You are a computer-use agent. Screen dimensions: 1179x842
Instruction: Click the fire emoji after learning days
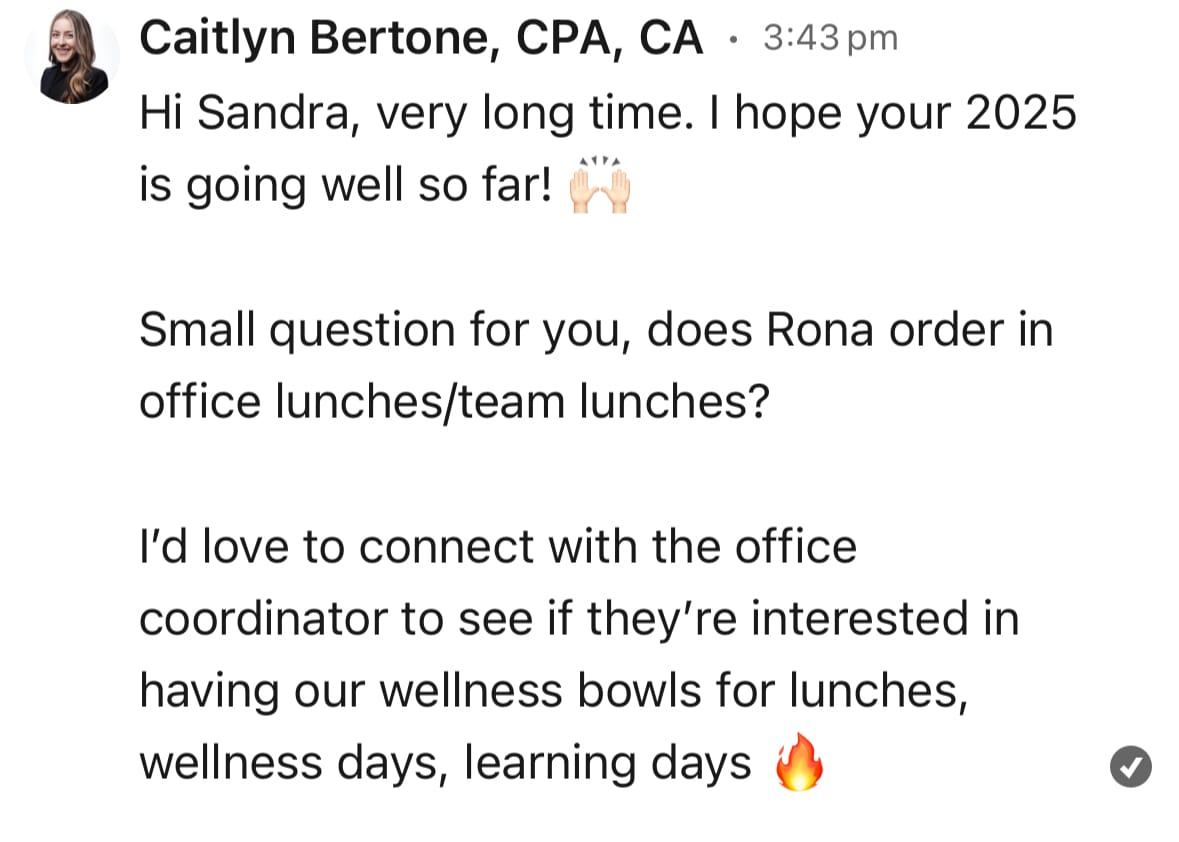click(x=799, y=762)
